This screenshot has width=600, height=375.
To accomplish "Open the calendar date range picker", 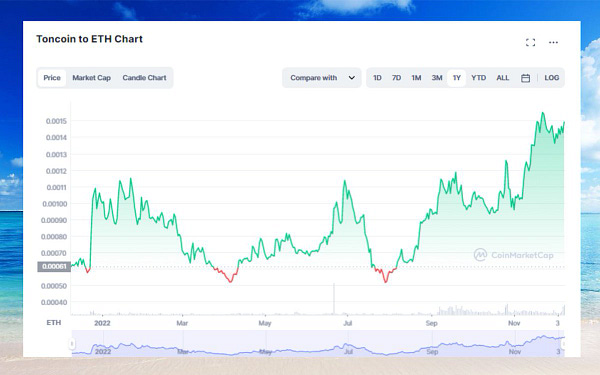I will pos(525,78).
